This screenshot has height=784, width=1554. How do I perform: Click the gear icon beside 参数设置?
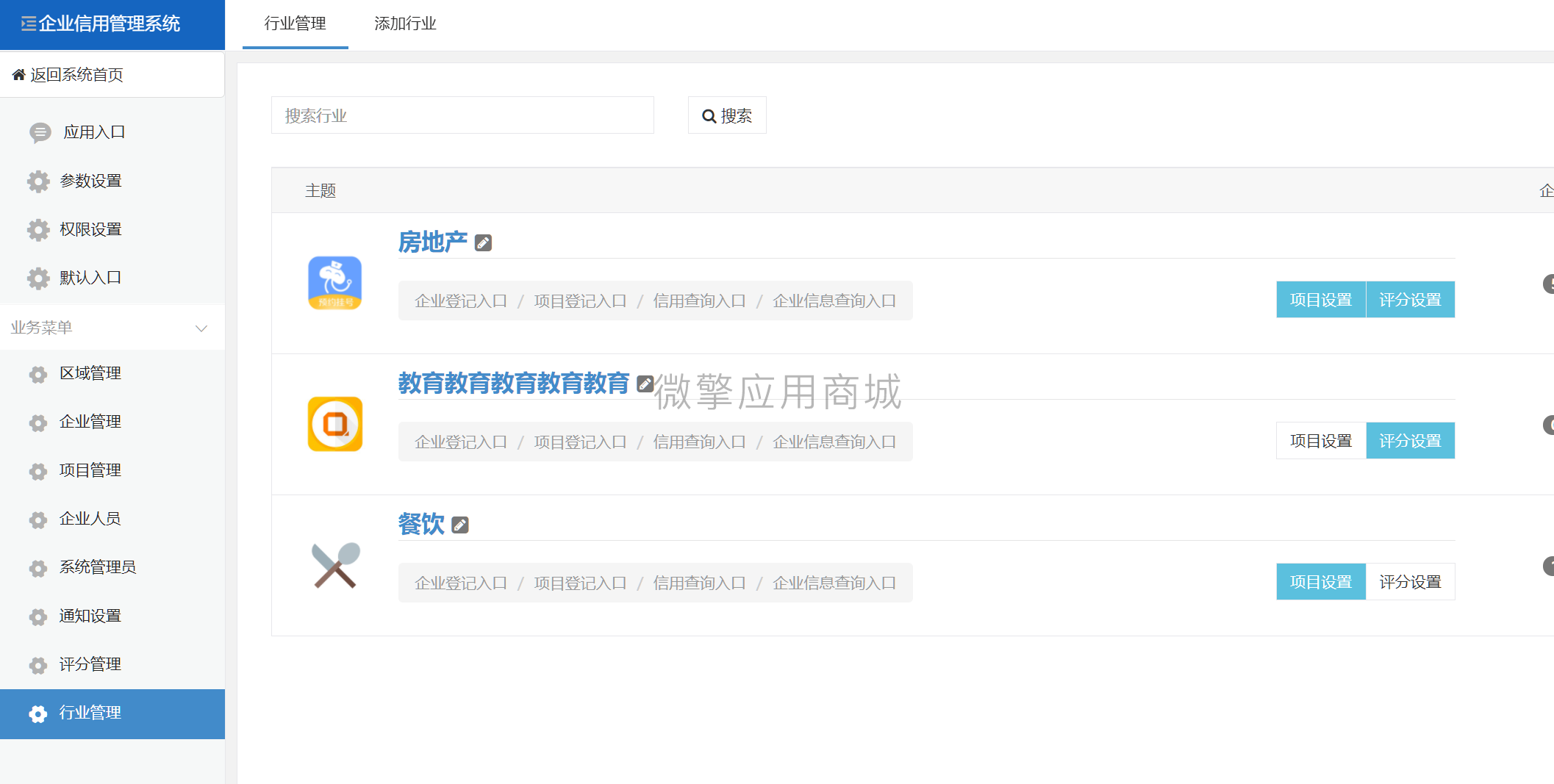coord(38,181)
